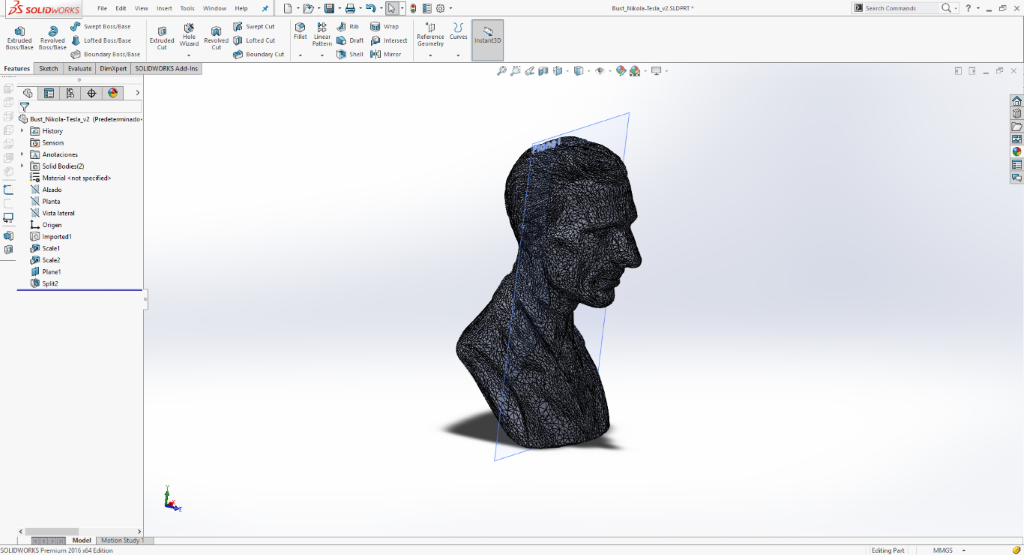This screenshot has height=555, width=1024.
Task: Select the Rib feature
Action: click(x=347, y=27)
